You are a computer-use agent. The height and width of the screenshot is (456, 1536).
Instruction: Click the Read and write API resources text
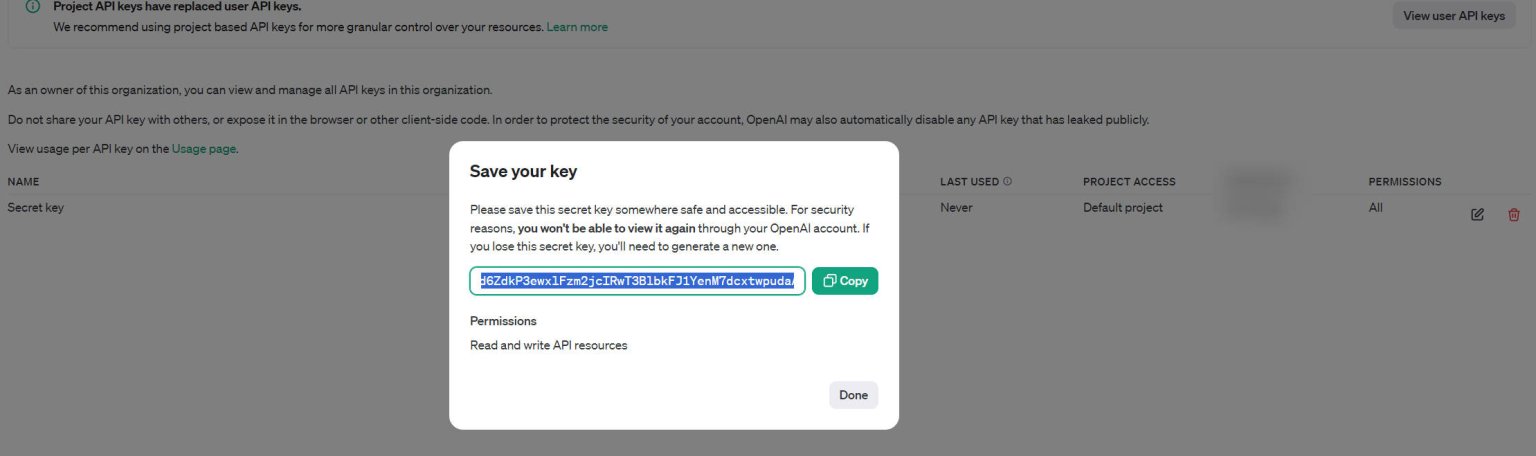[x=548, y=346]
